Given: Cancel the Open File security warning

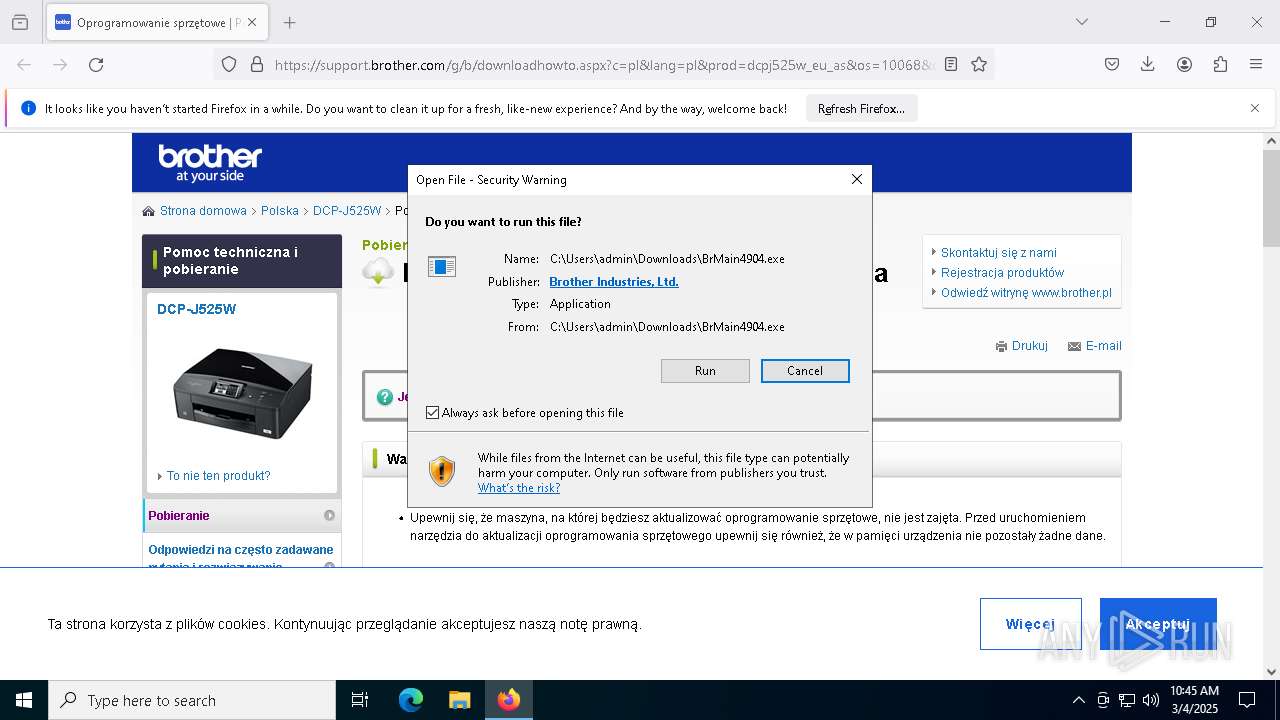Looking at the screenshot, I should click(805, 371).
